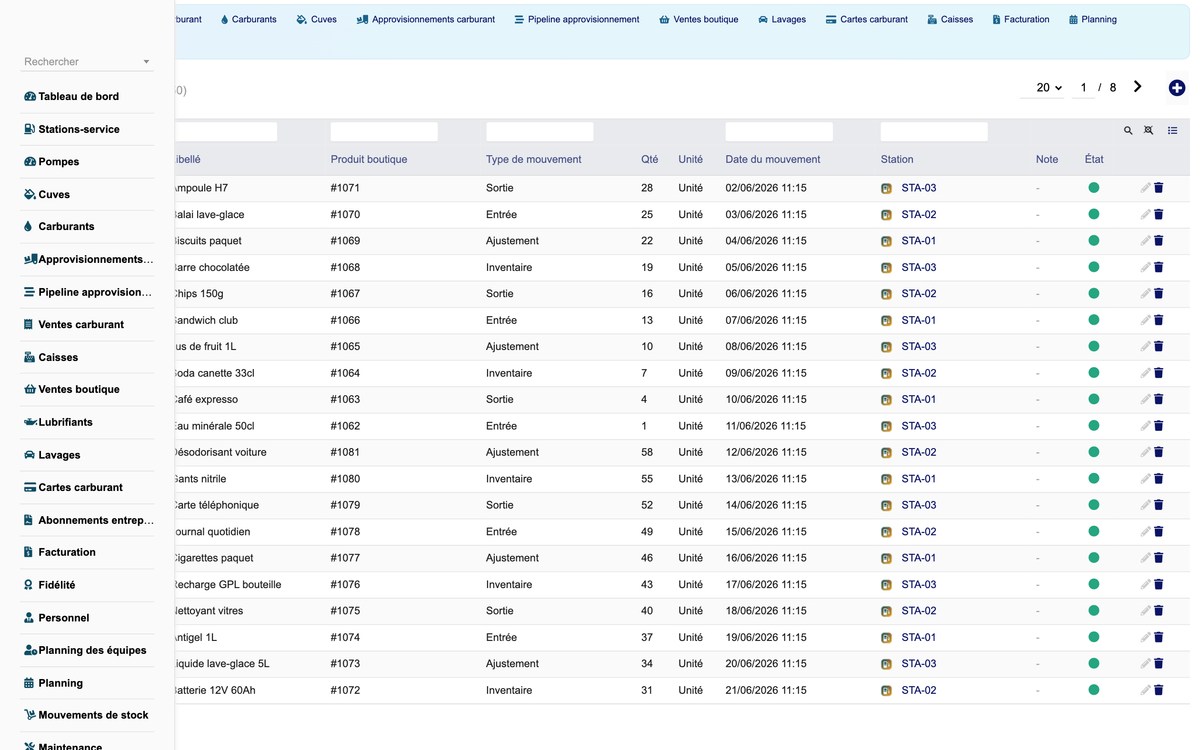Viewport: 1200px width, 750px height.
Task: Click card icon beside sidebar Cartes carburant
Action: (x=30, y=487)
